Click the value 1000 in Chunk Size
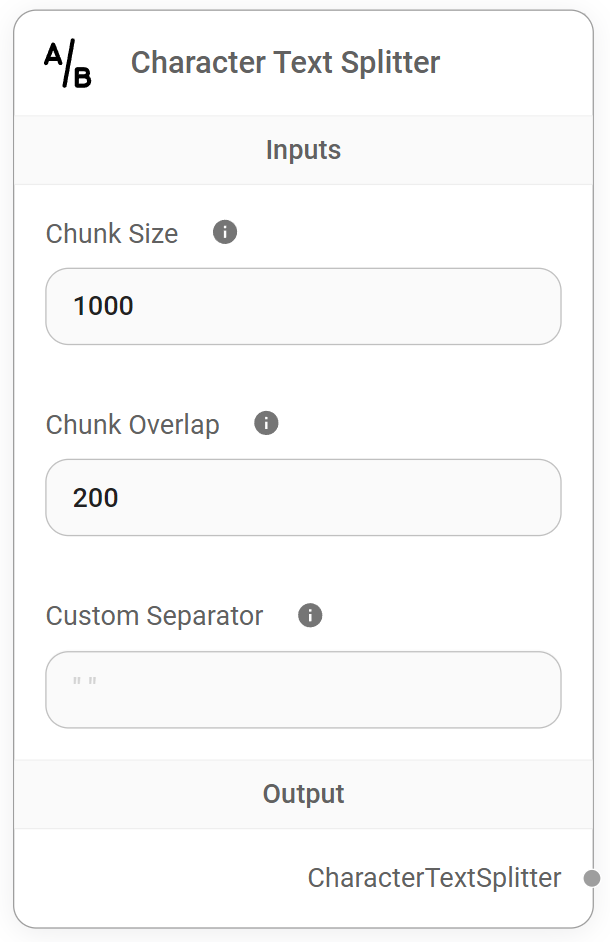The width and height of the screenshot is (610, 942). click(105, 306)
